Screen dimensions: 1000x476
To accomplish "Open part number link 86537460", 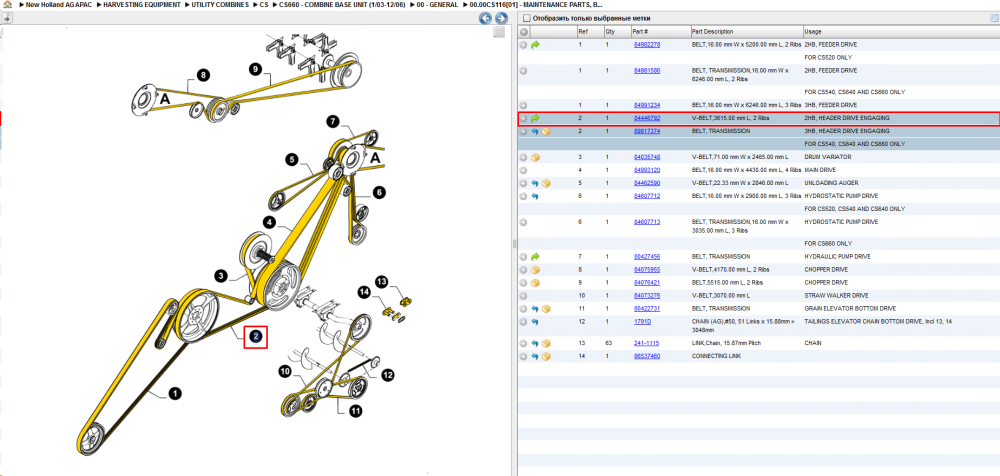I will click(x=646, y=356).
